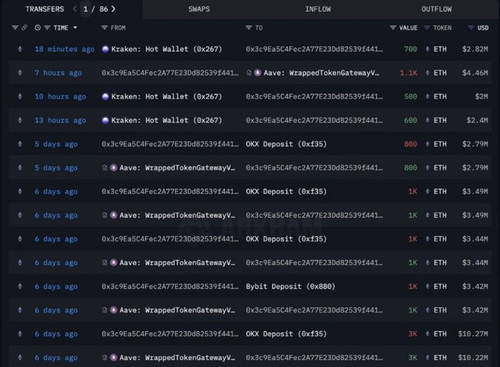Click ETH token icon in the $10.27M row

(427, 334)
